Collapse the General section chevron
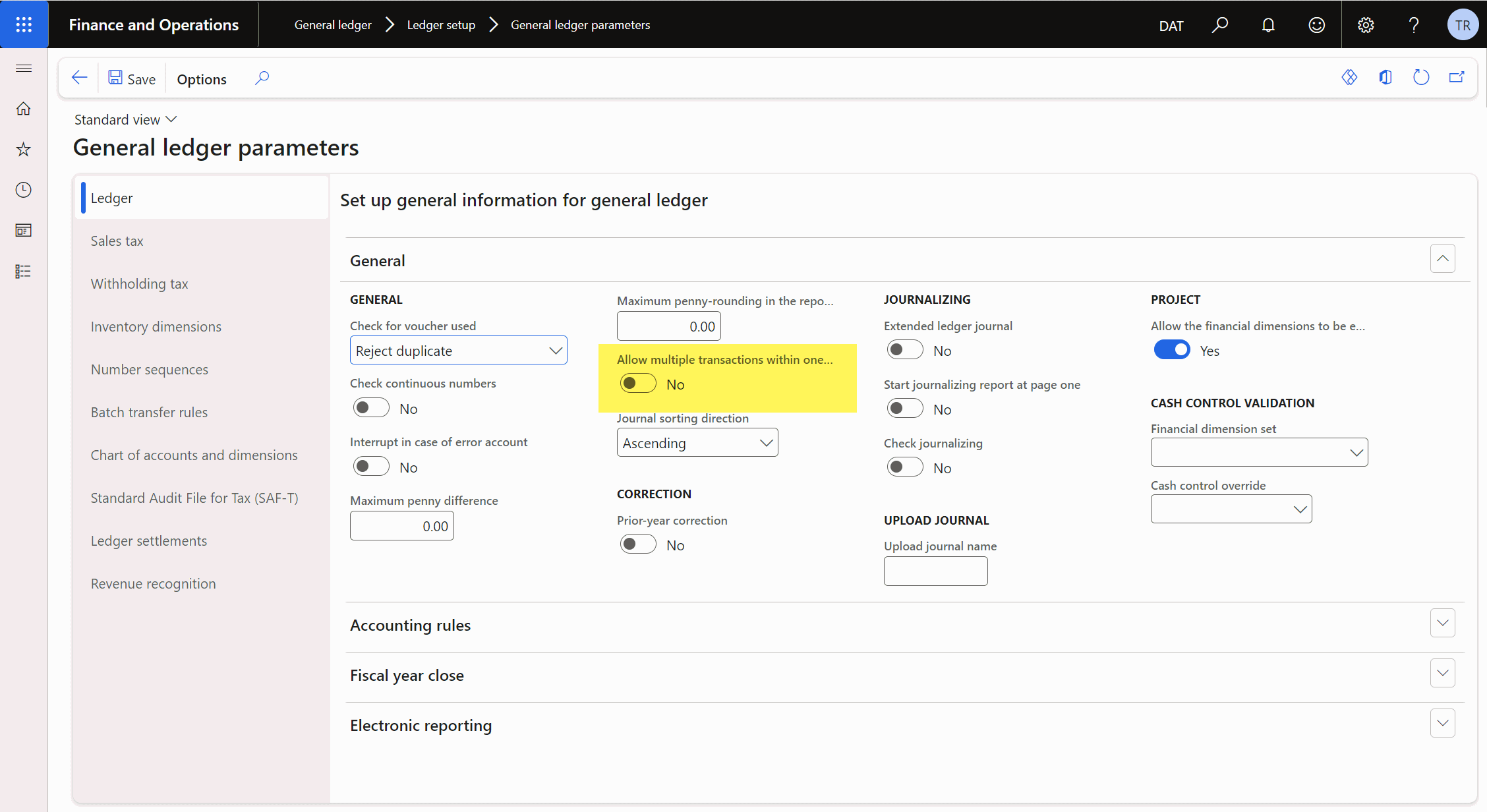This screenshot has width=1487, height=812. 1442,258
